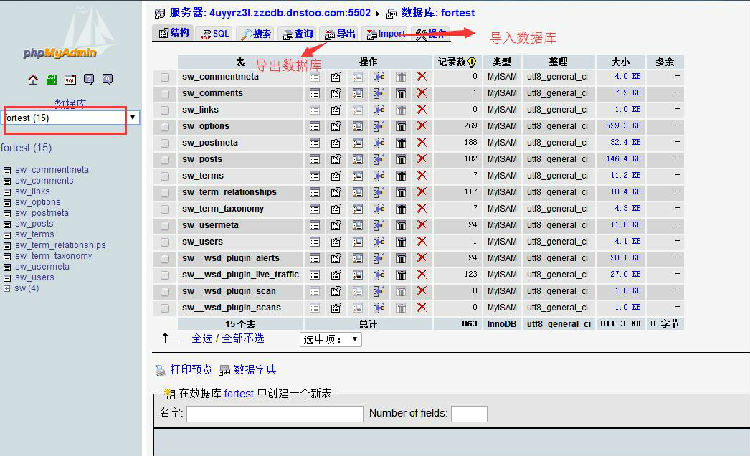Click the 'Check all' (全选) link
750x456 pixels.
coord(202,339)
